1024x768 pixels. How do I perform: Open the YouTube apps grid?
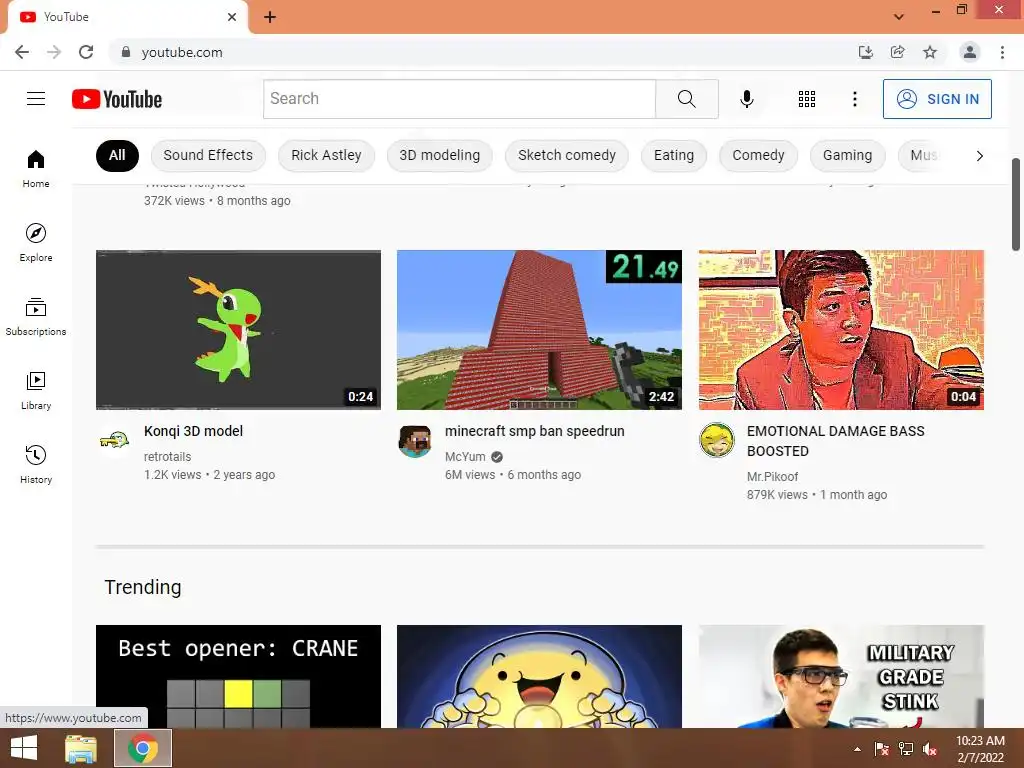click(807, 99)
